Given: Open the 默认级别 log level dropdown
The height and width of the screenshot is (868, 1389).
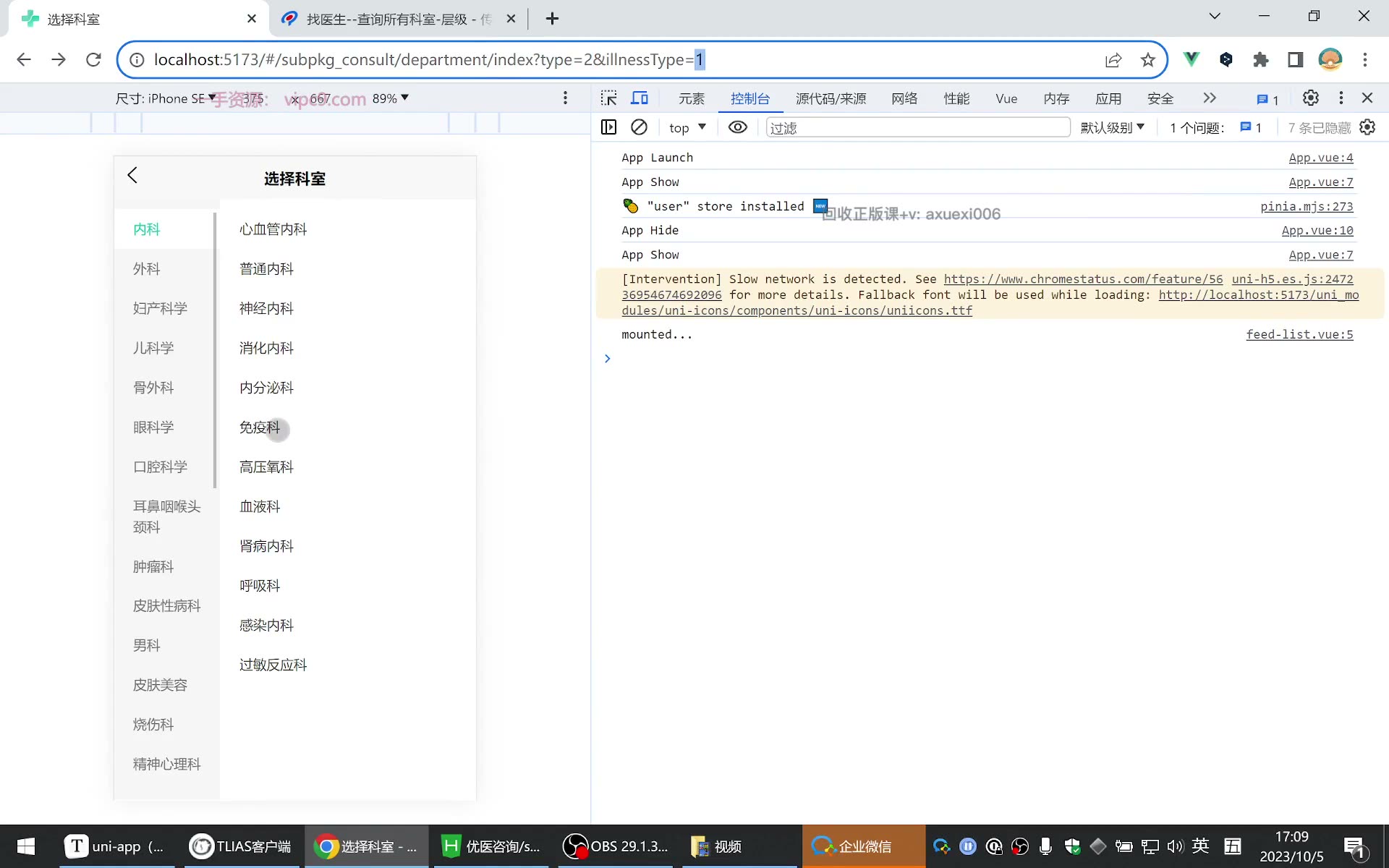Looking at the screenshot, I should (1113, 127).
